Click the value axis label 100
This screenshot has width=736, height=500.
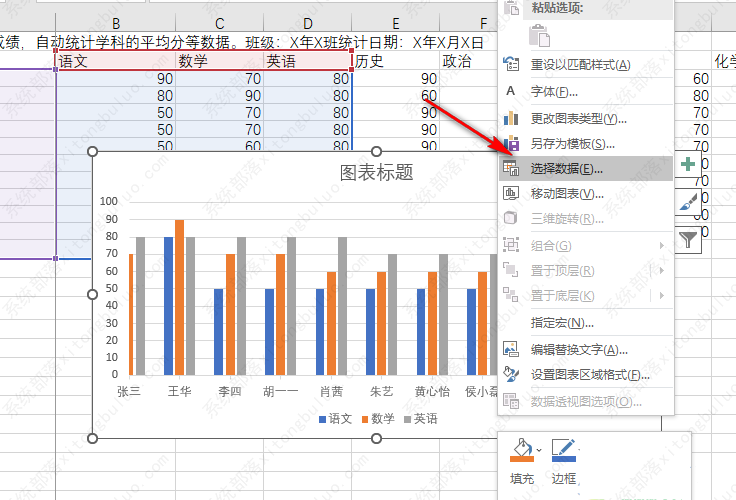click(x=109, y=201)
